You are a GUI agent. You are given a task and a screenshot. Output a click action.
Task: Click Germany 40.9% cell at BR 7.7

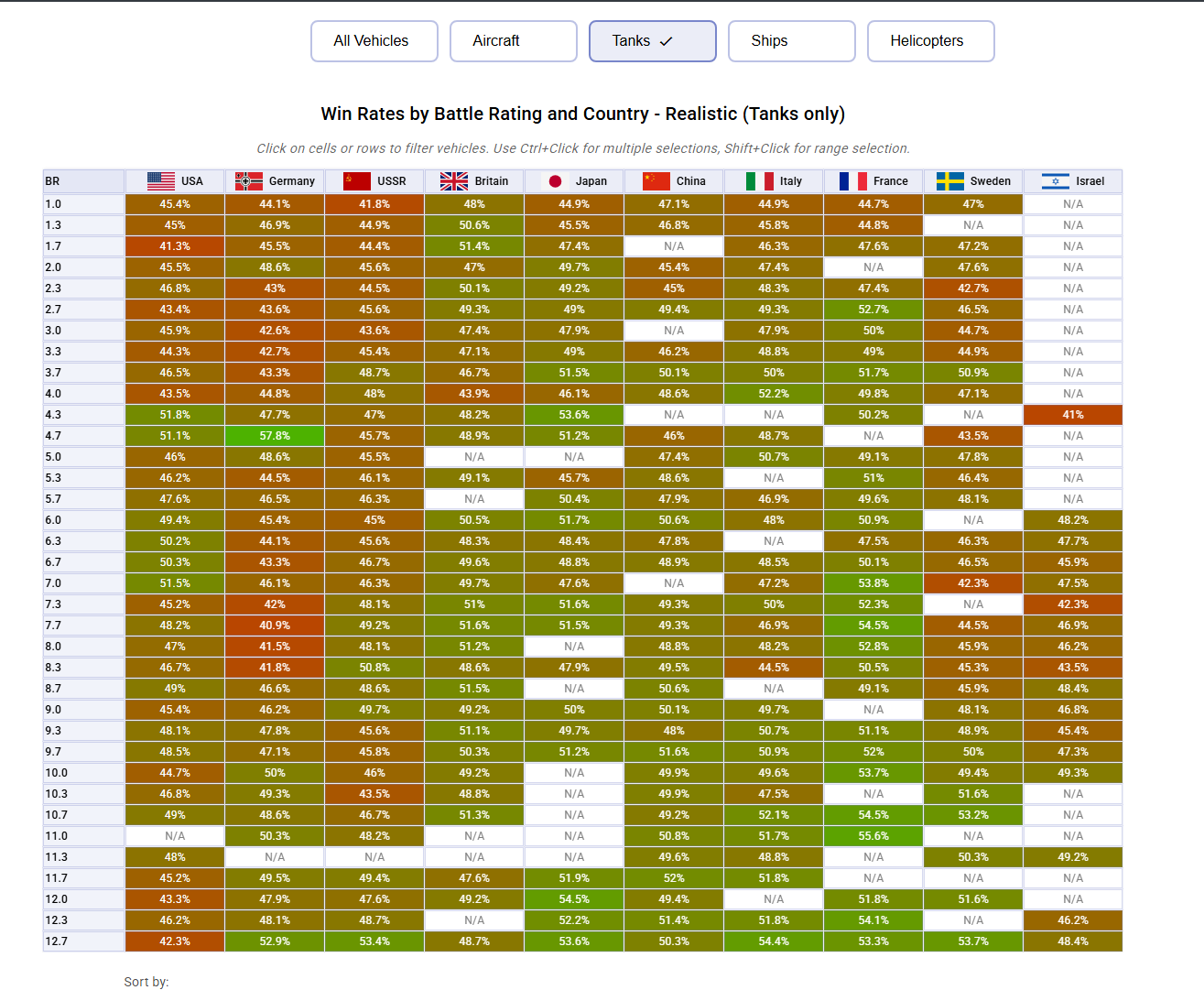tap(275, 626)
